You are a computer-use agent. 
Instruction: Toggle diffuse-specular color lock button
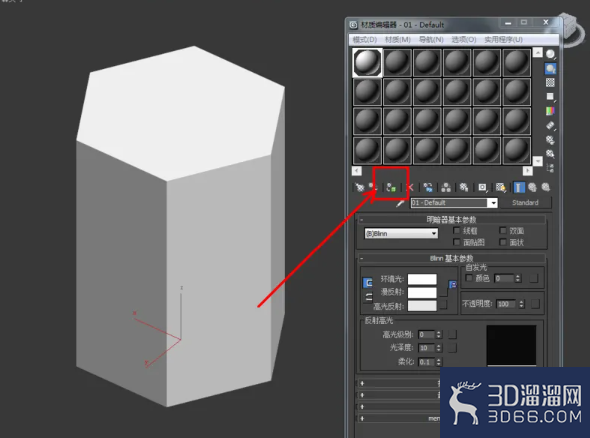[368, 297]
